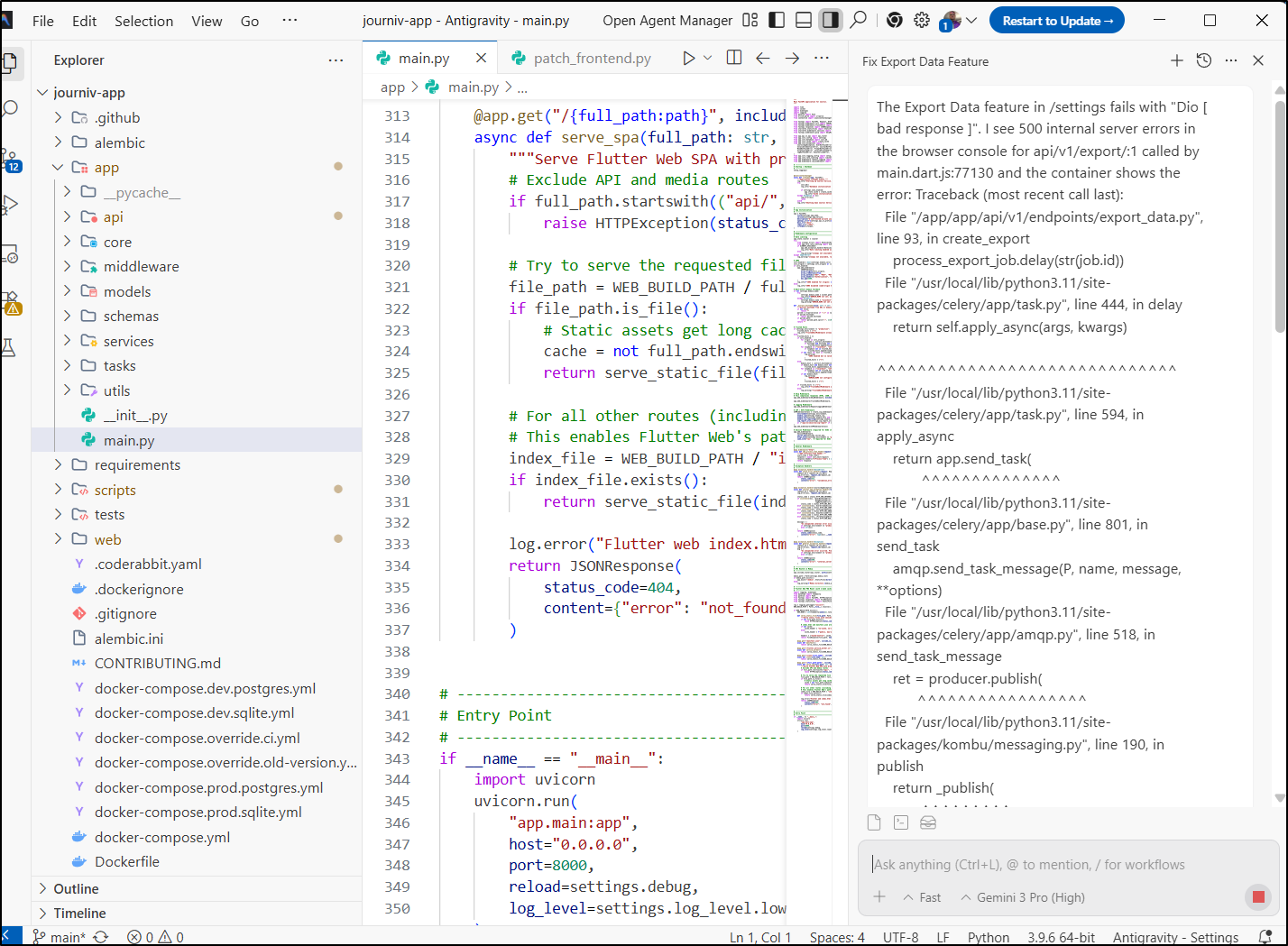This screenshot has height=946, width=1288.
Task: Open the Source Control view
Action: [10, 160]
